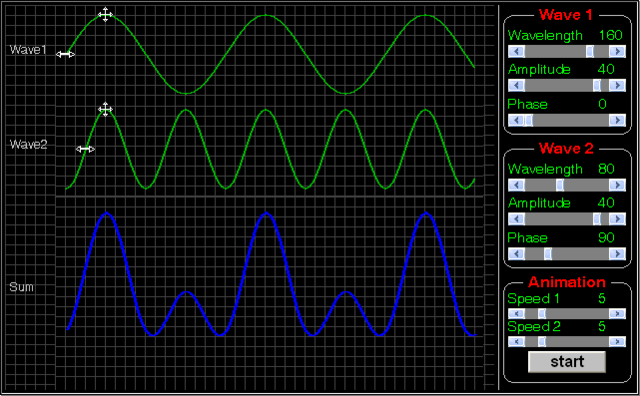This screenshot has width=640, height=396.
Task: Click the Wave 2 Phase value 90
Action: tap(606, 238)
